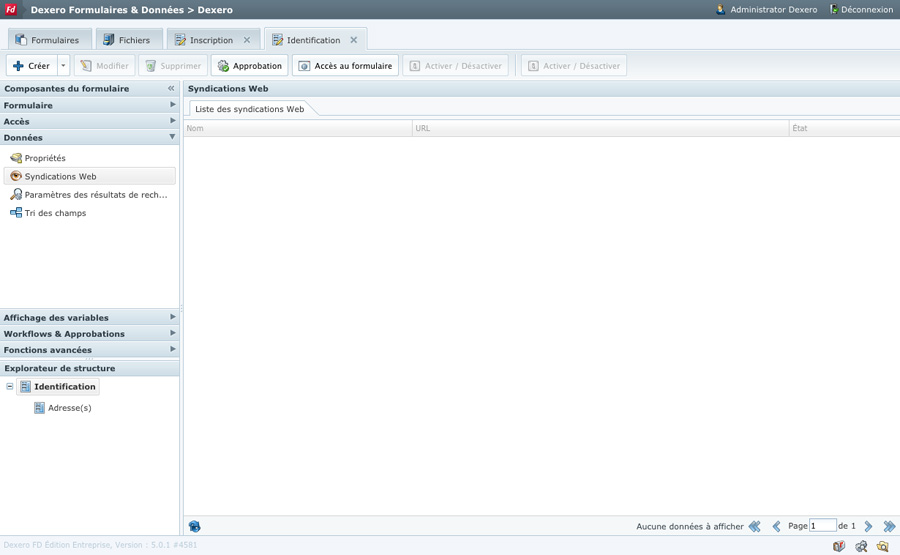Click the leftmost status bar icon

click(x=839, y=546)
